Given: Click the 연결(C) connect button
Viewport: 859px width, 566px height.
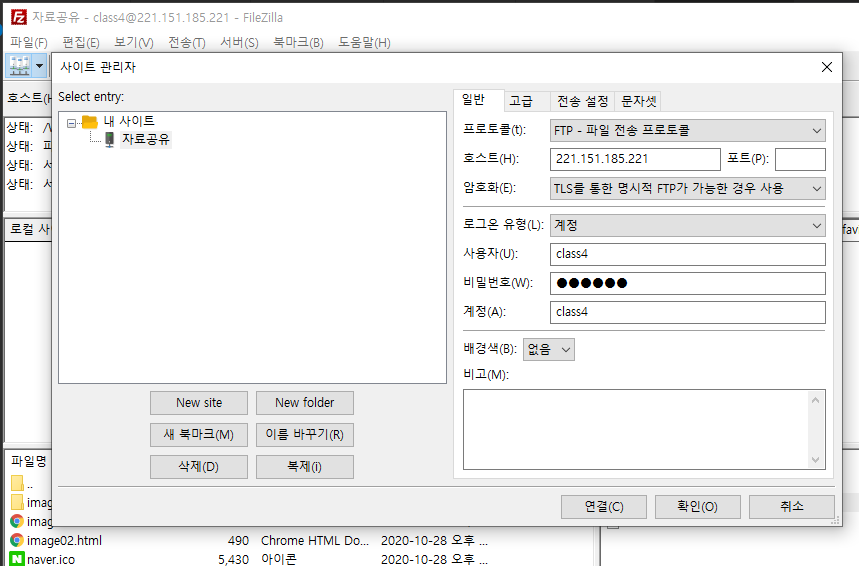Looking at the screenshot, I should [604, 507].
